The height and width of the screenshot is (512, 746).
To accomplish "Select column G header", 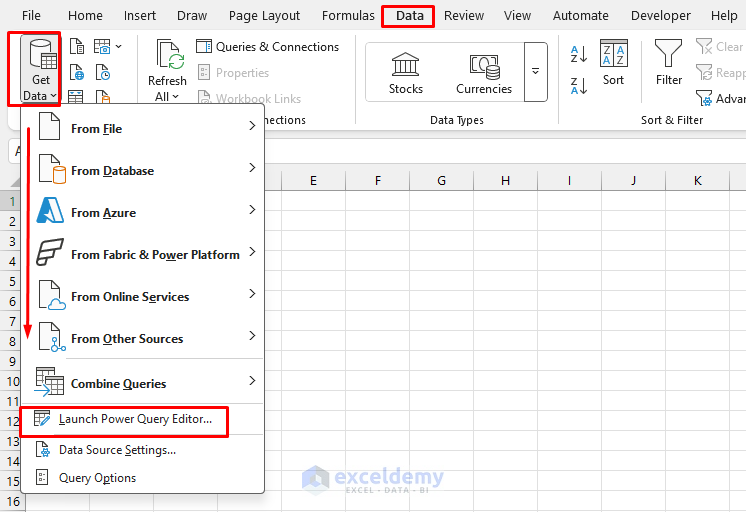I will (442, 181).
